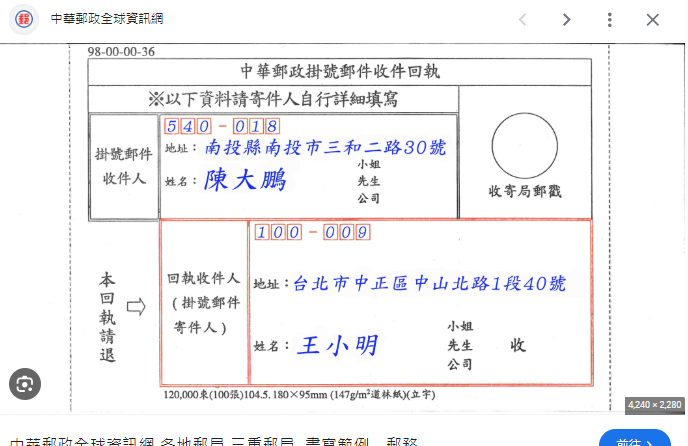Image resolution: width=688 pixels, height=446 pixels.
Task: Click the 回執收件人 label cell
Action: [204, 302]
